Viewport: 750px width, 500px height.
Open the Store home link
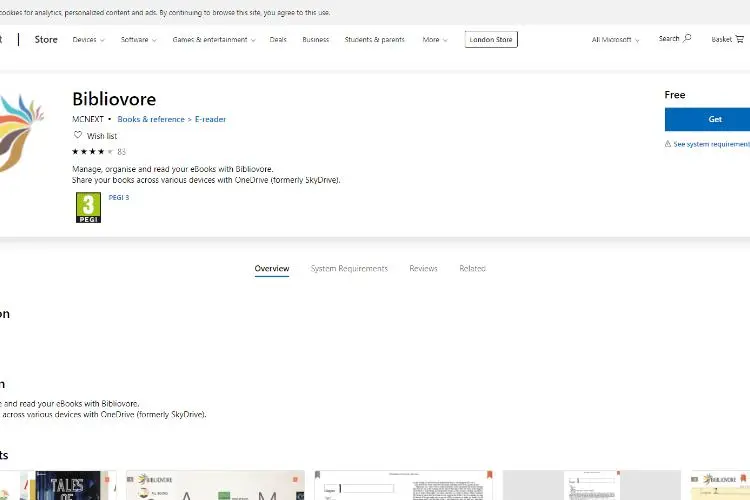pos(46,40)
